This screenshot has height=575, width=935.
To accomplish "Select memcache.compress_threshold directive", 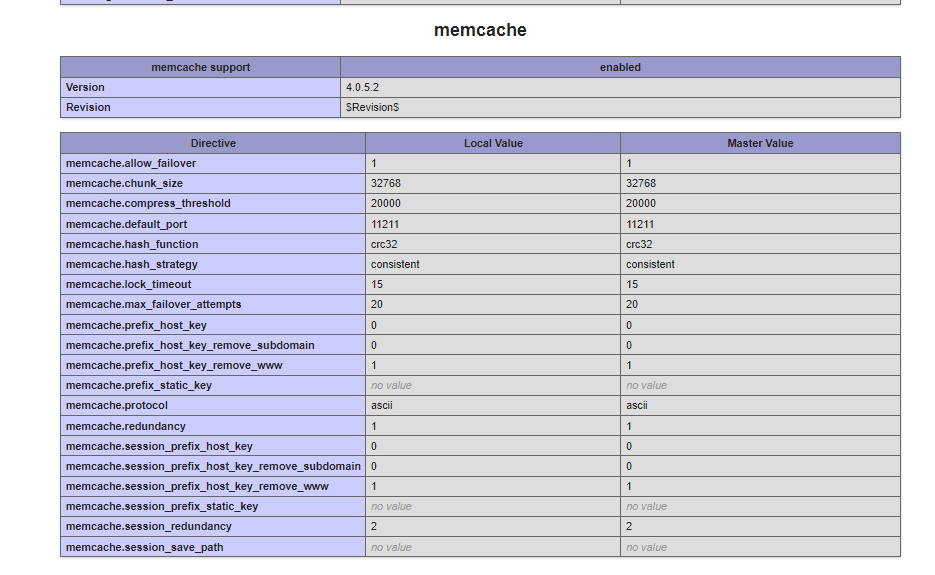I will pos(148,203).
